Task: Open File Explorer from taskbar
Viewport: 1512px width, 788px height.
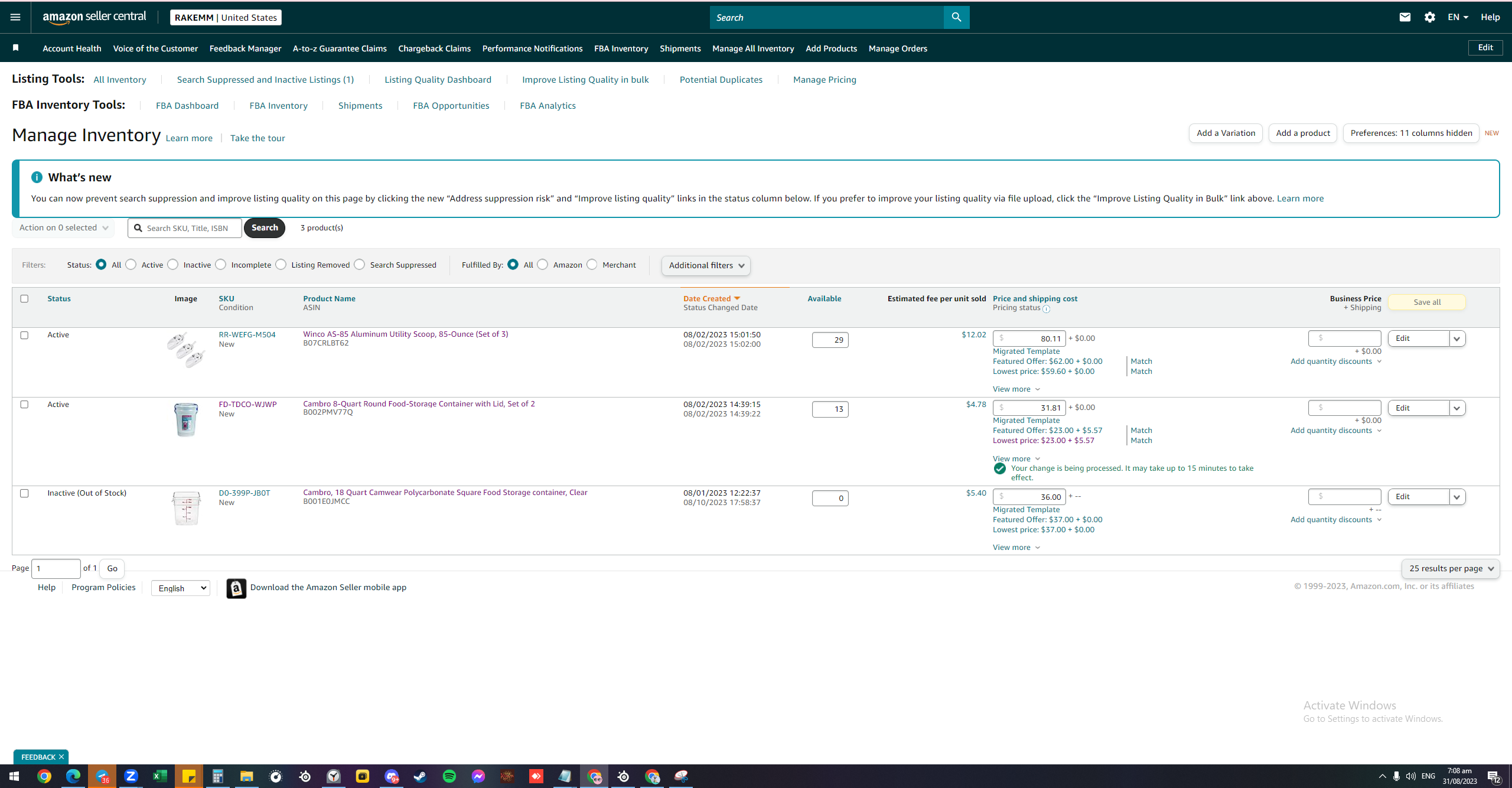Action: 247,776
